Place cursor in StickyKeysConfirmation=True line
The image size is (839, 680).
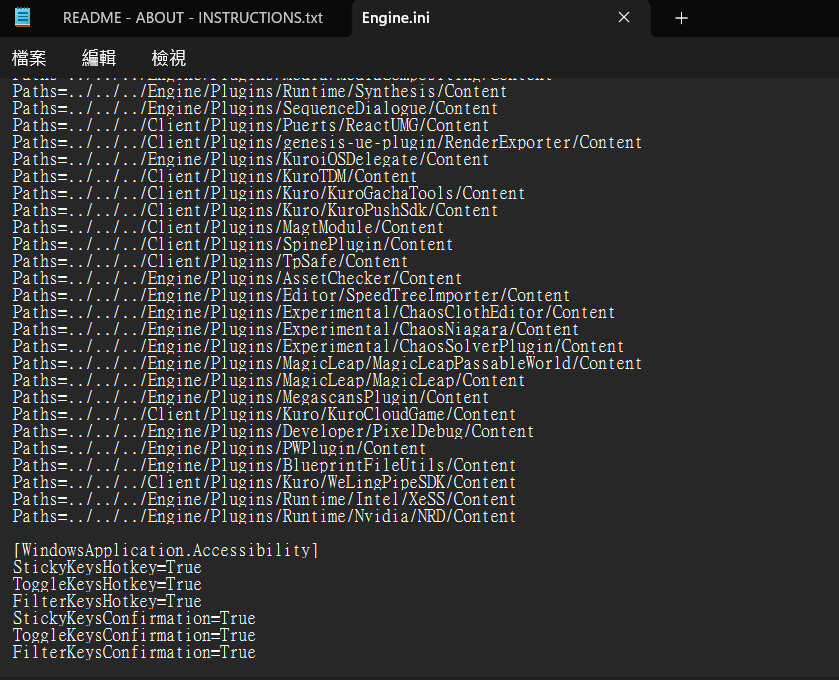point(133,618)
